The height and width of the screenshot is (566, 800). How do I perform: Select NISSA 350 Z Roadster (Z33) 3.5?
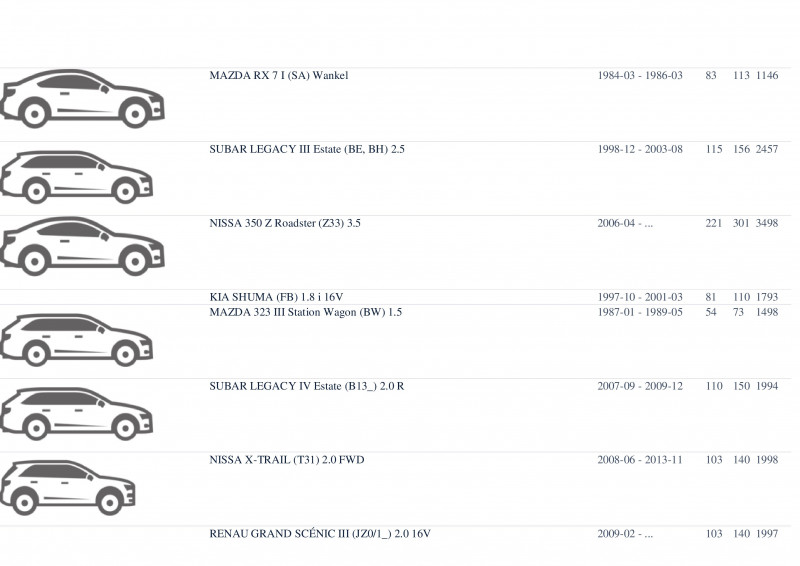(285, 223)
